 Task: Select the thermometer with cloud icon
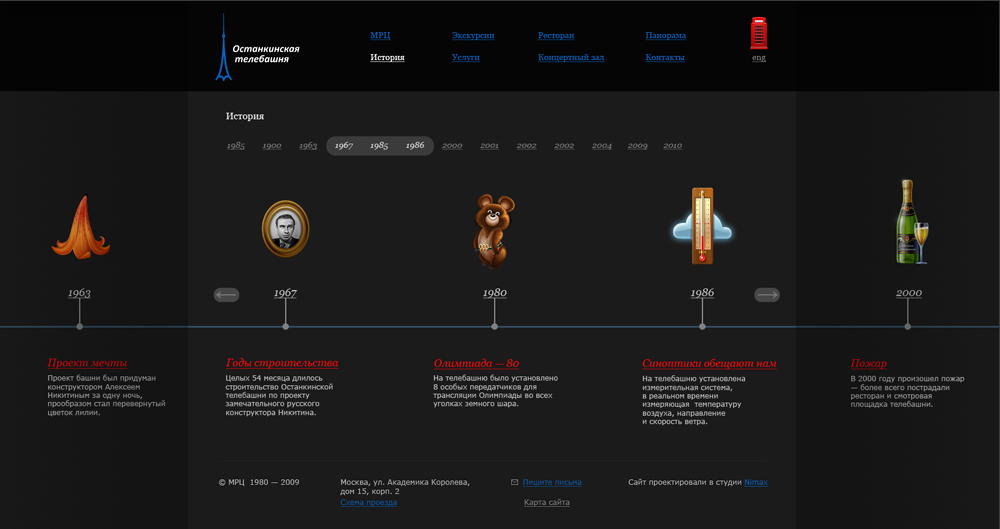click(x=702, y=226)
